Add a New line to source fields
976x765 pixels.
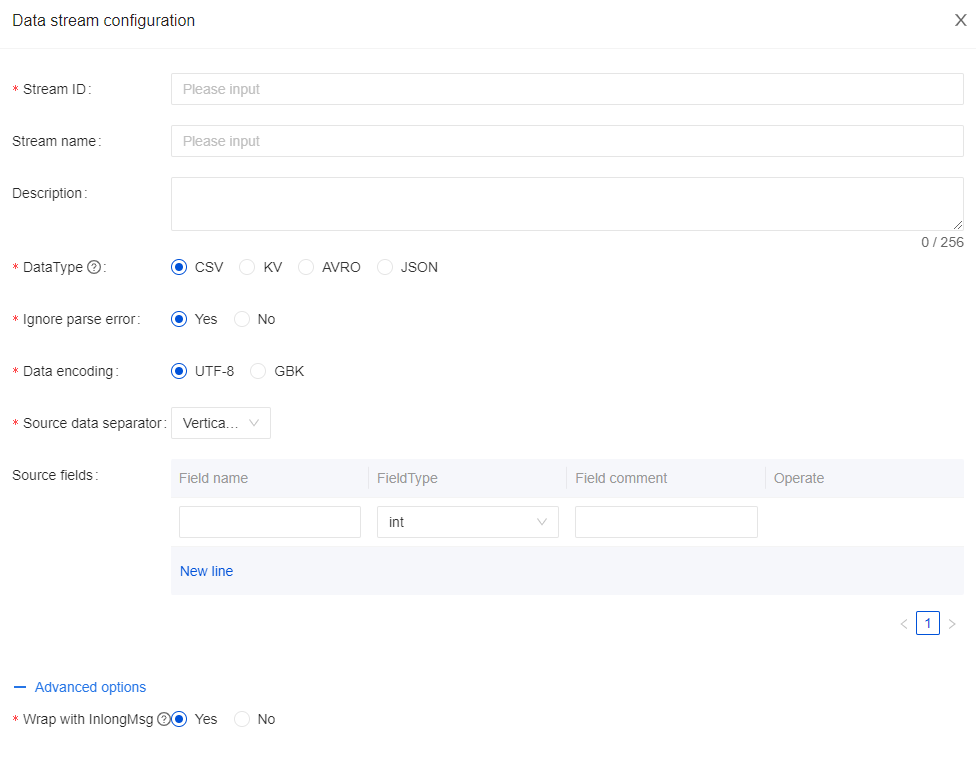(x=206, y=571)
